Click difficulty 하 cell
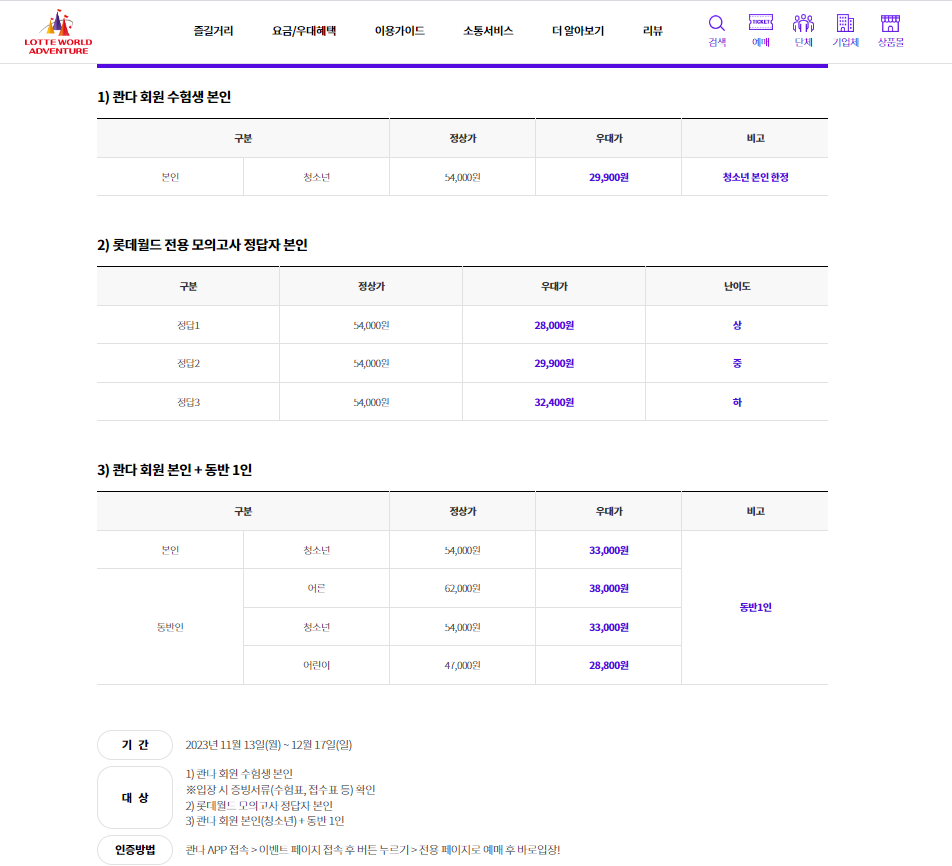Image resolution: width=952 pixels, height=866 pixels. 737,402
